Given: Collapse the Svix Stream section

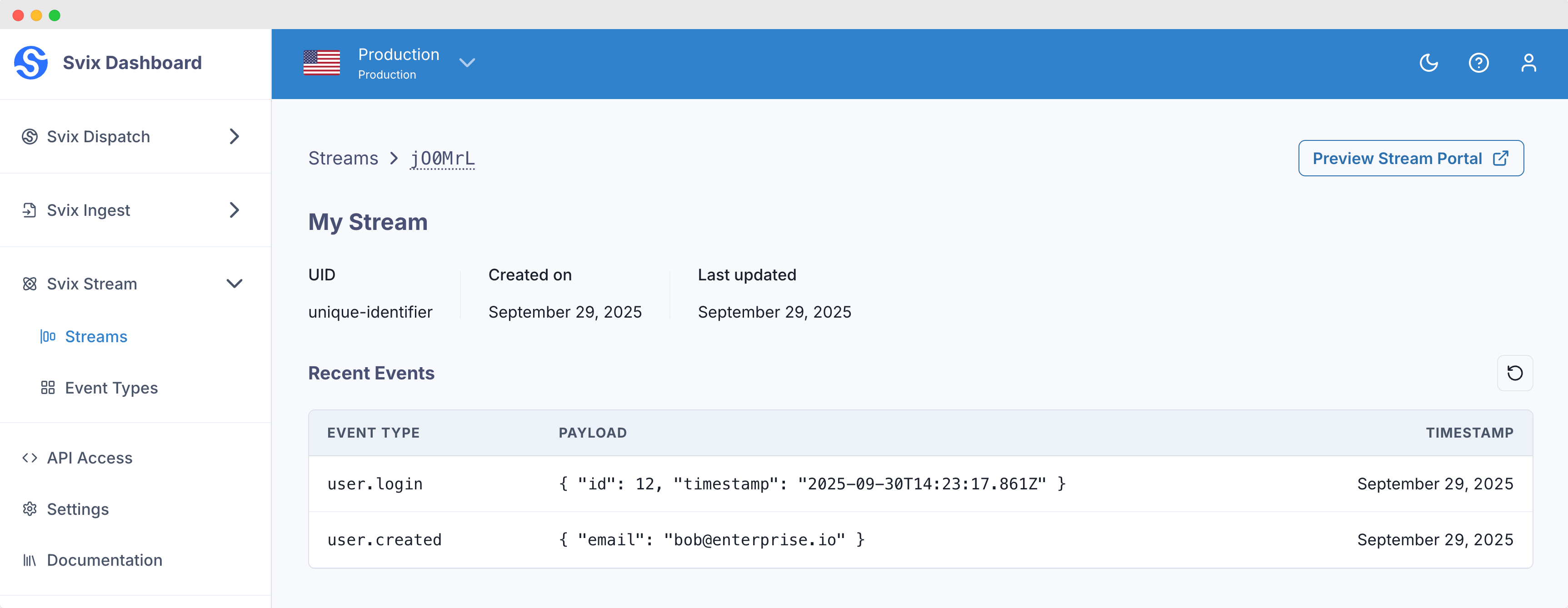Looking at the screenshot, I should (x=235, y=284).
